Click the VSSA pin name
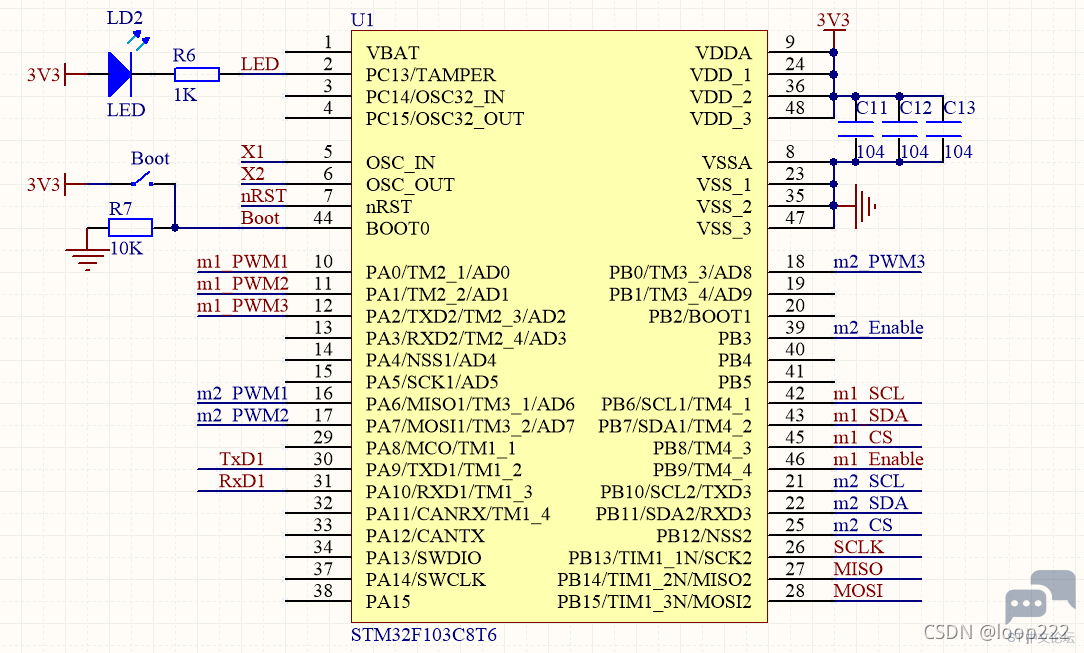Viewport: 1084px width, 653px height. tap(727, 163)
